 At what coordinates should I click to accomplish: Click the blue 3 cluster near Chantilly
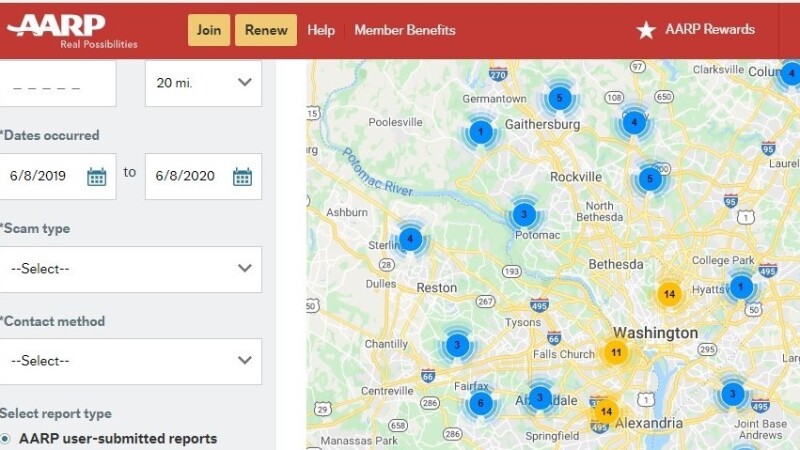[457, 345]
